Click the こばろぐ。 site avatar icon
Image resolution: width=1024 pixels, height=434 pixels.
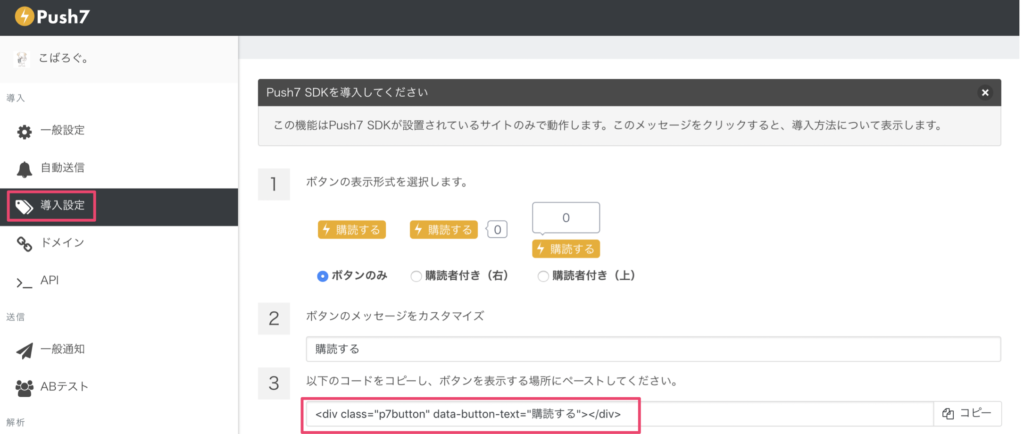[x=24, y=59]
